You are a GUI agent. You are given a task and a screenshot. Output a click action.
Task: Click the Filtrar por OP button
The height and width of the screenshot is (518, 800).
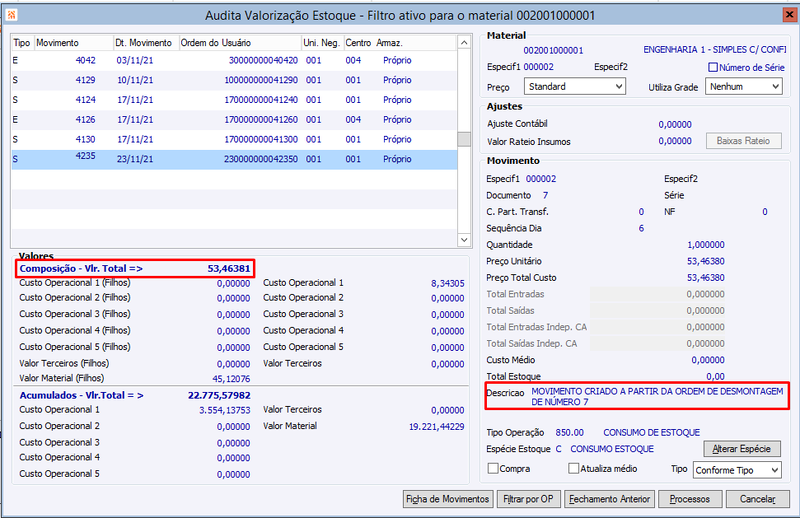[x=528, y=499]
